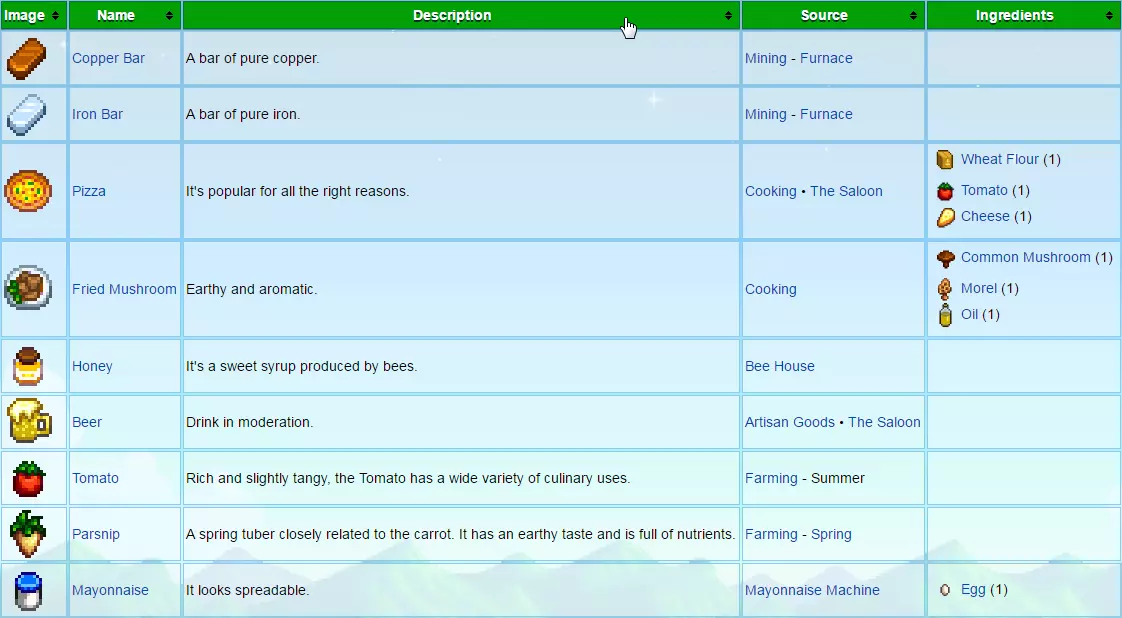Open Tomato ingredient link in Pizza row
The height and width of the screenshot is (618, 1122).
tap(985, 190)
